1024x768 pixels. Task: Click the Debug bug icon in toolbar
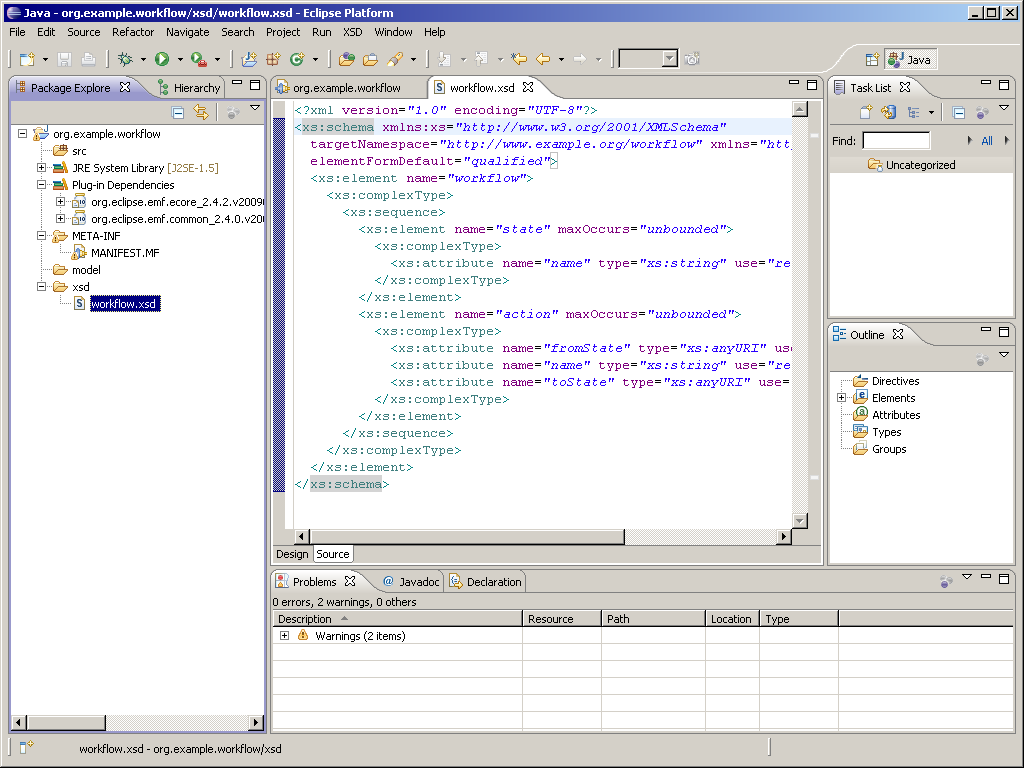coord(125,60)
